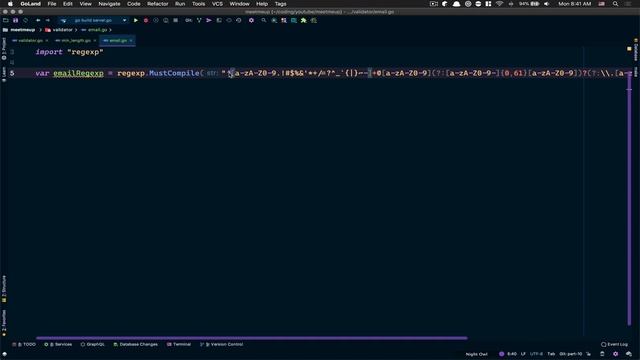Close the validator.go tab
The width and height of the screenshot is (640, 360).
[47, 41]
